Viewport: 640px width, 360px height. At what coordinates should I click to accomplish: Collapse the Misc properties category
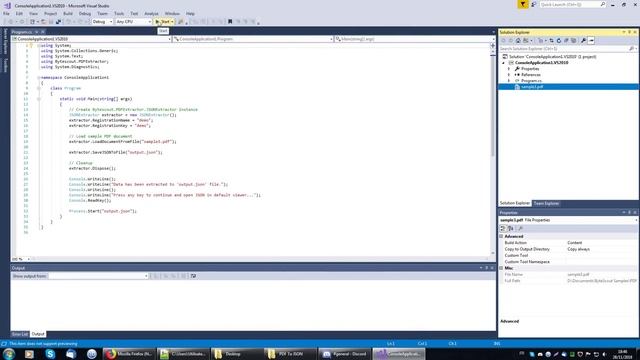click(x=501, y=268)
